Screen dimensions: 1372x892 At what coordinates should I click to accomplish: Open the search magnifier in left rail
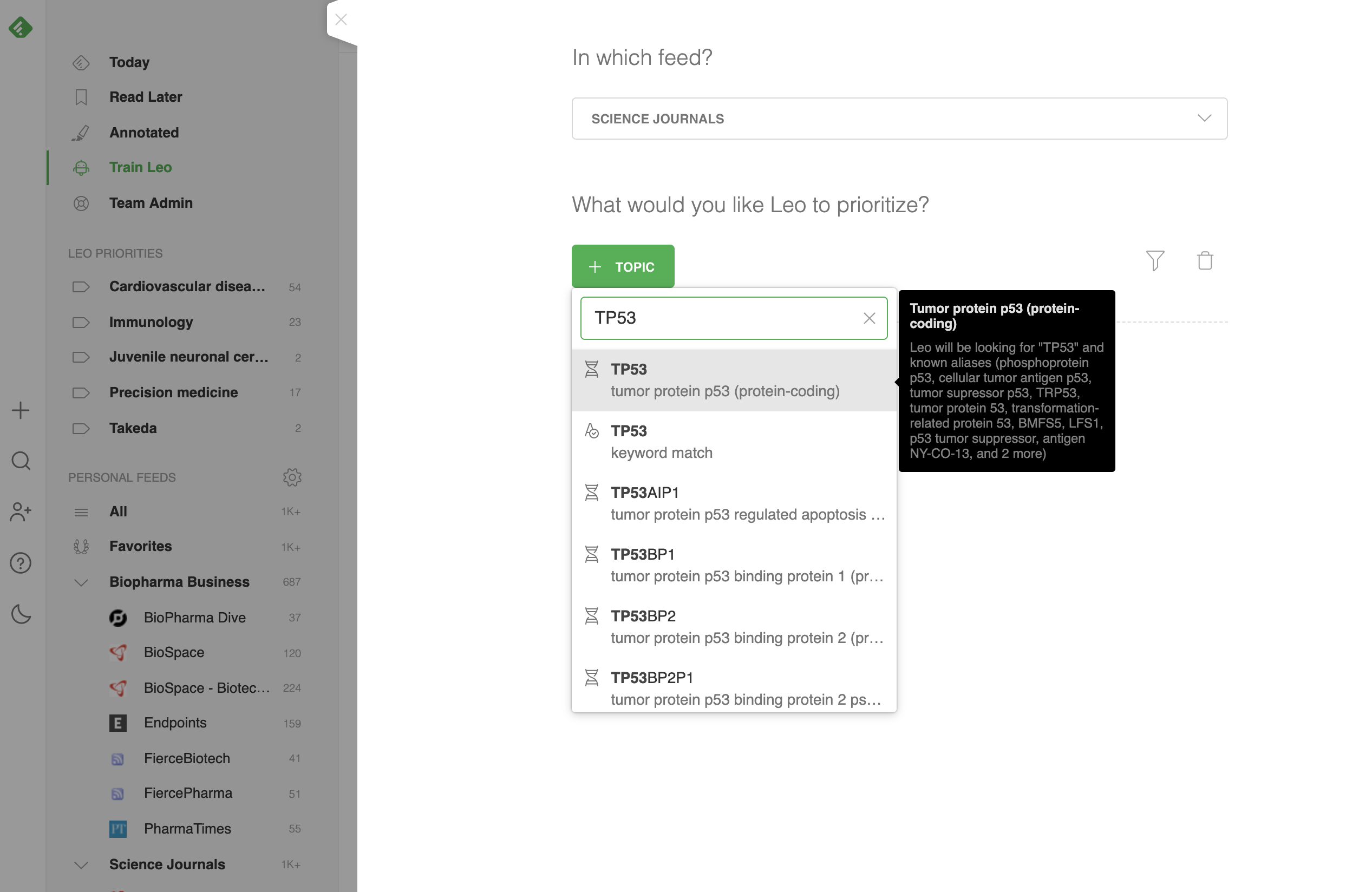click(21, 461)
